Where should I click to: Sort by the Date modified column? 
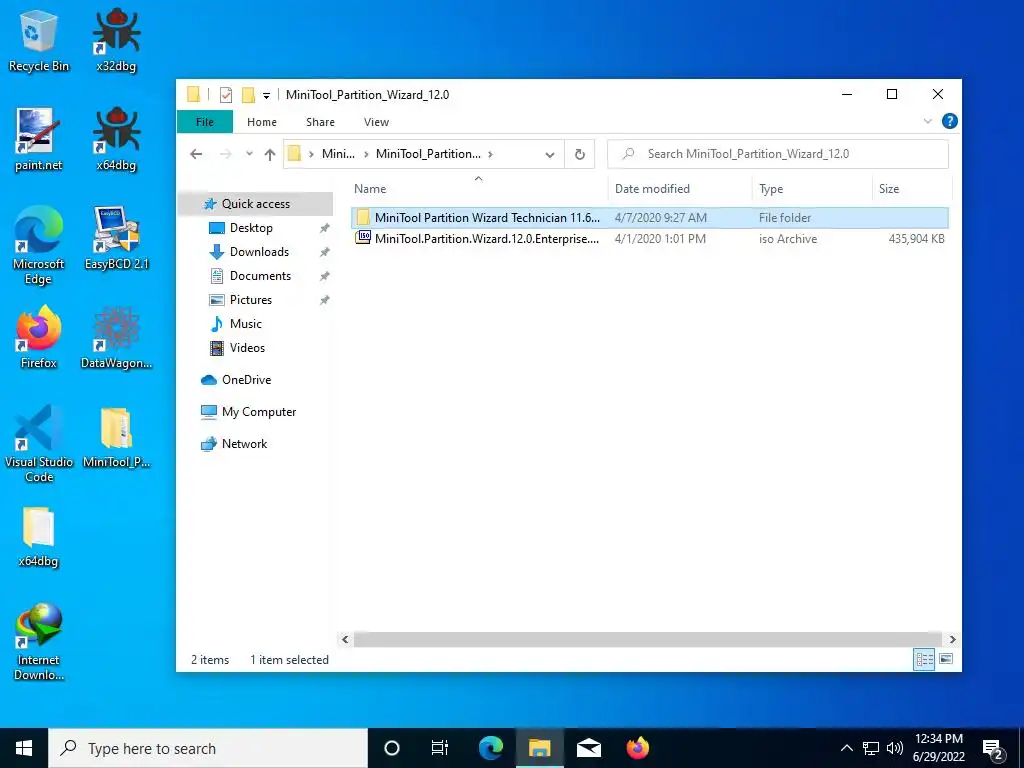[x=680, y=189]
